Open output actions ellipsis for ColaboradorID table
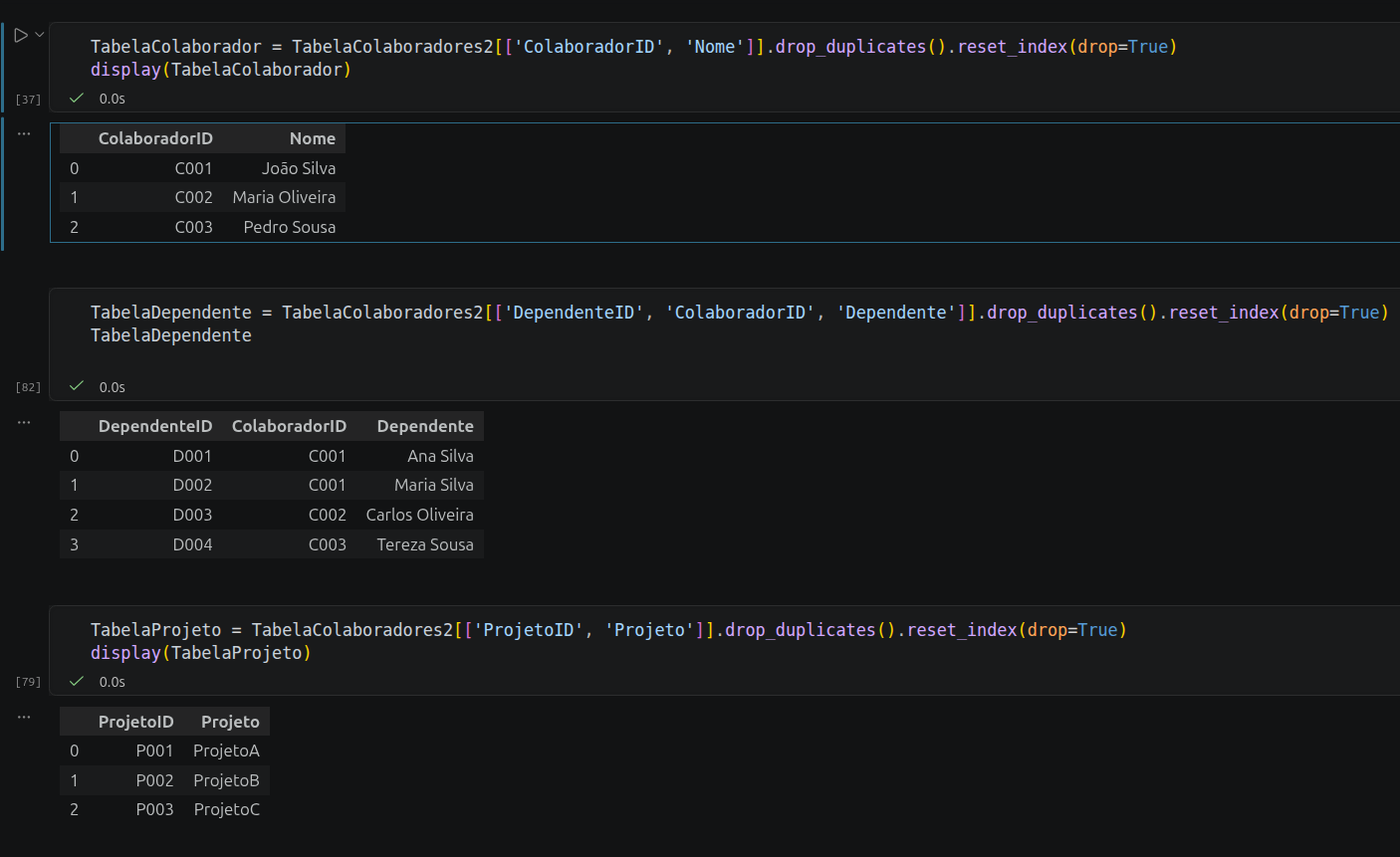This screenshot has width=1400, height=857. [x=24, y=133]
